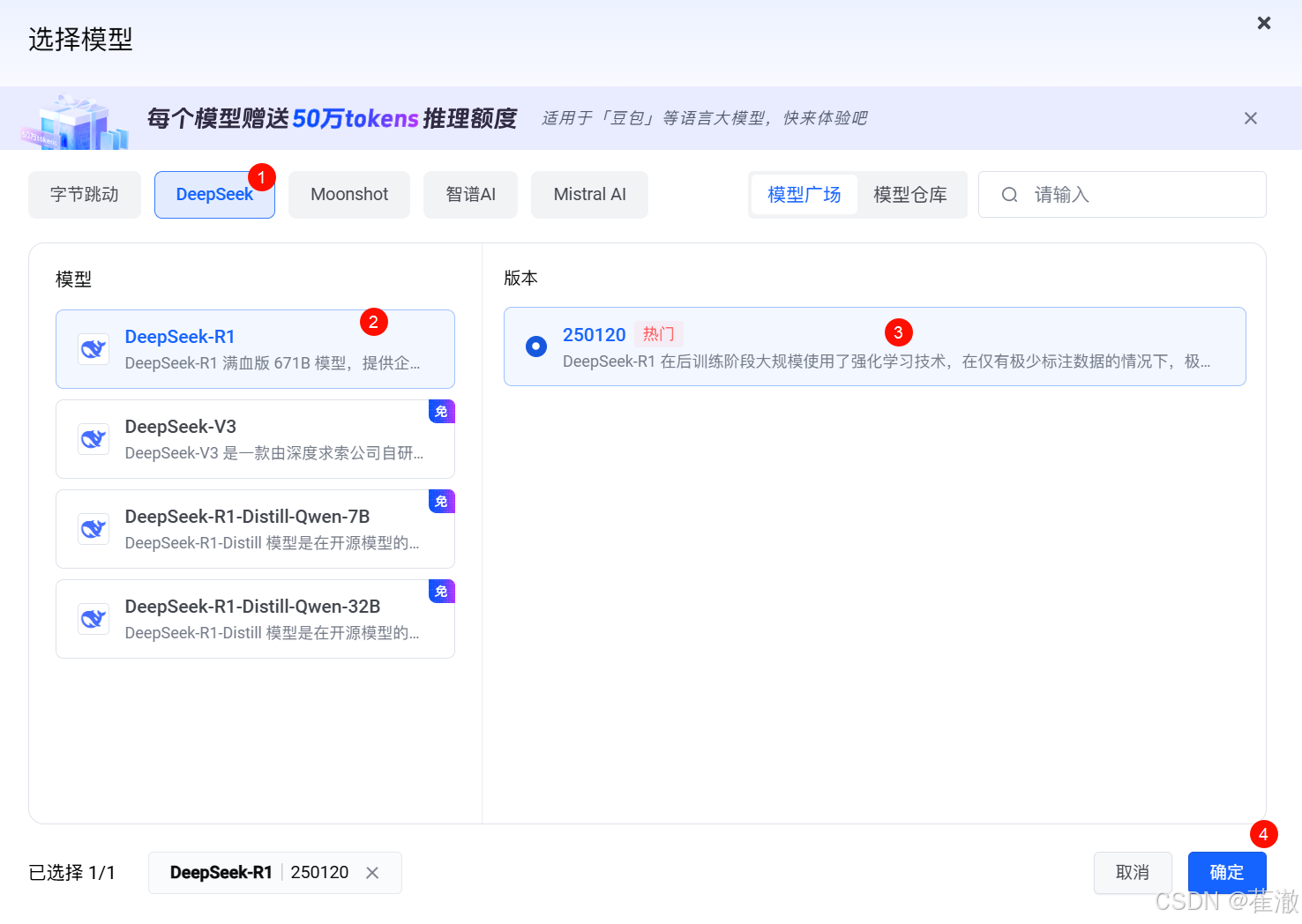This screenshot has height=924, width=1302.
Task: Select the DeepSeek-V3 model card
Action: (255, 439)
